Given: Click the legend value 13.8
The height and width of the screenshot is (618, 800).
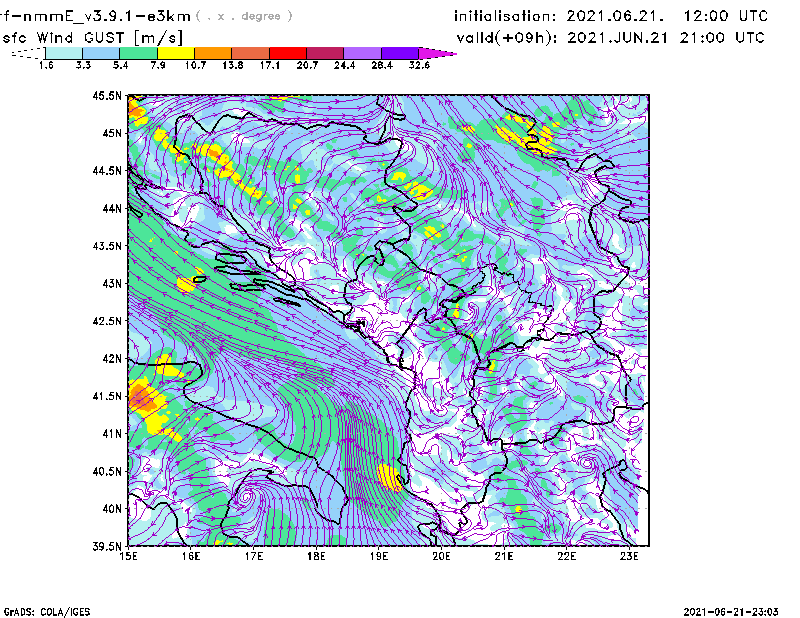Looking at the screenshot, I should [233, 65].
